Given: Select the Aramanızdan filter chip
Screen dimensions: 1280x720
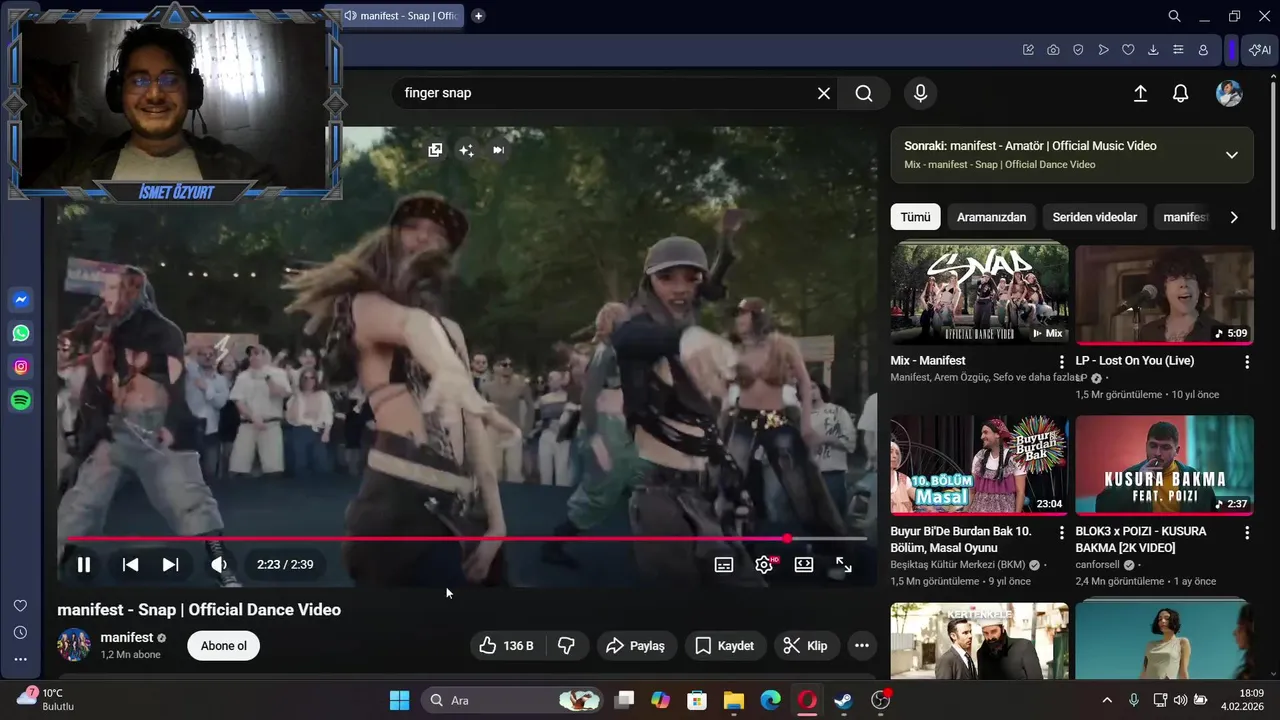Looking at the screenshot, I should click(x=992, y=217).
